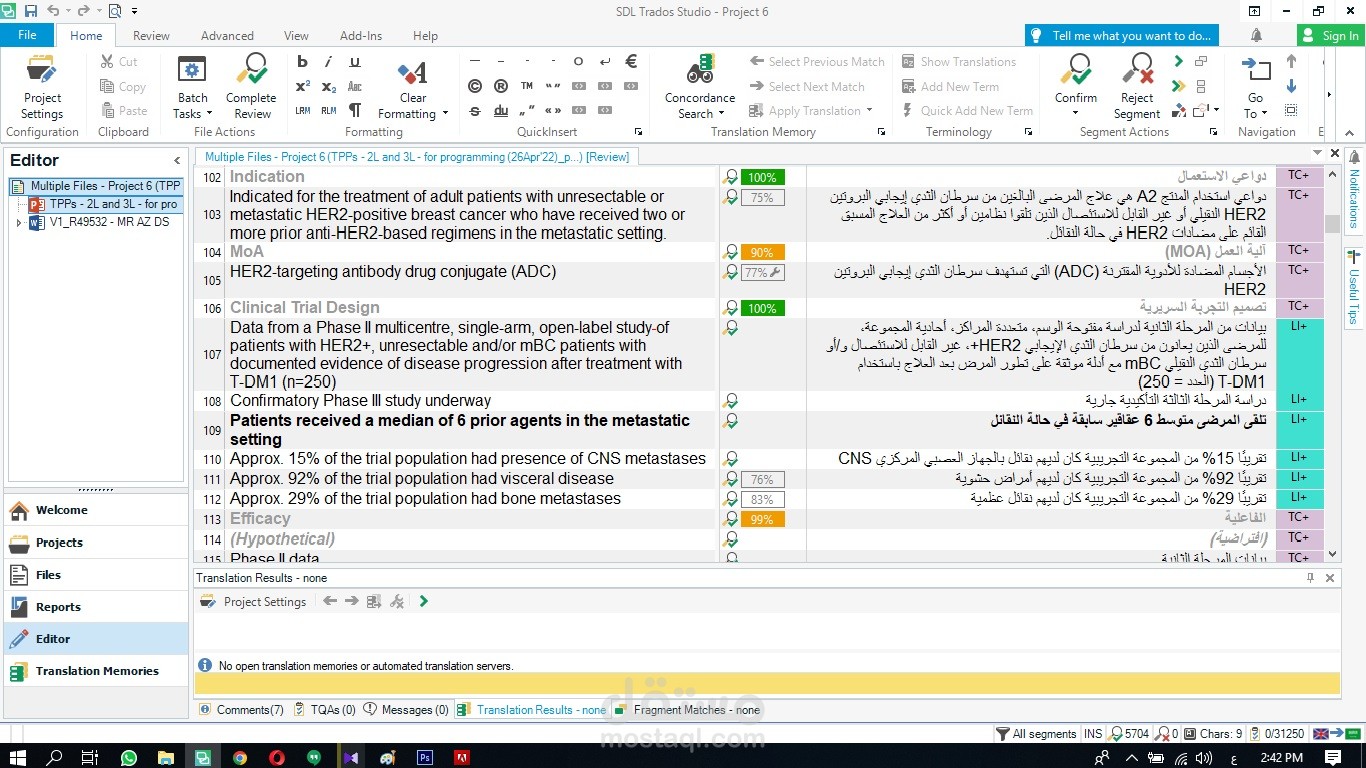The width and height of the screenshot is (1366, 768).
Task: Open QuickInsert group dialog launcher
Action: point(639,132)
